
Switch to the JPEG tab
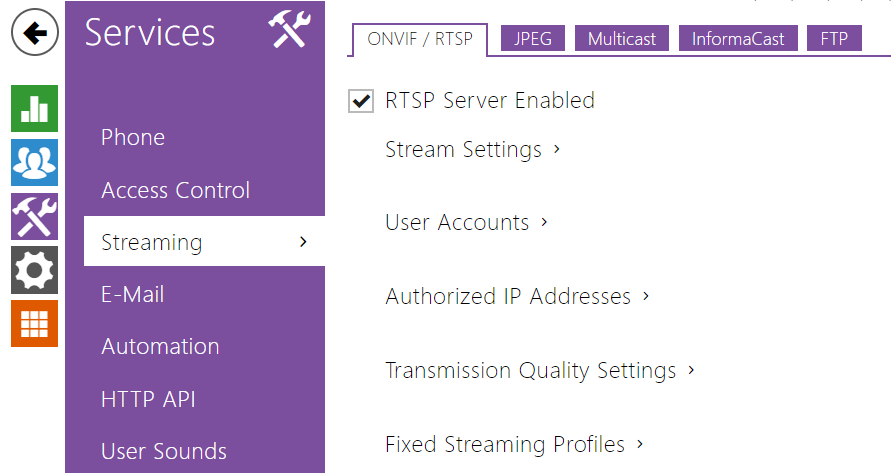[x=533, y=39]
